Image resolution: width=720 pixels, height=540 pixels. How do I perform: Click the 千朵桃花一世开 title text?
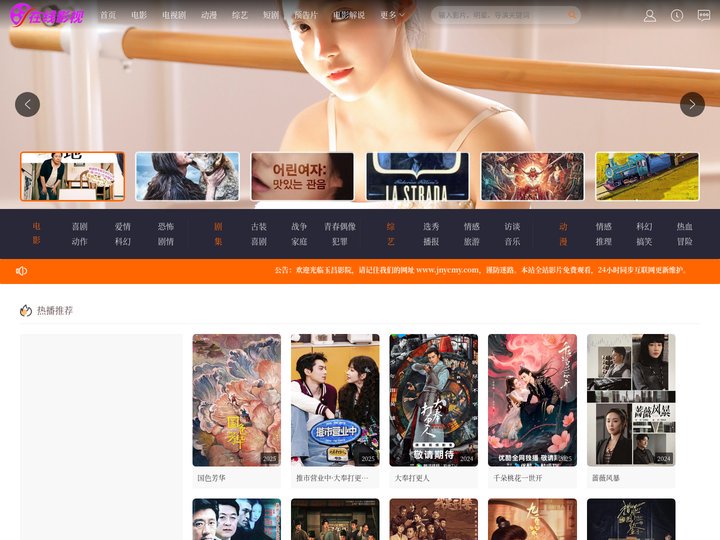click(x=518, y=478)
